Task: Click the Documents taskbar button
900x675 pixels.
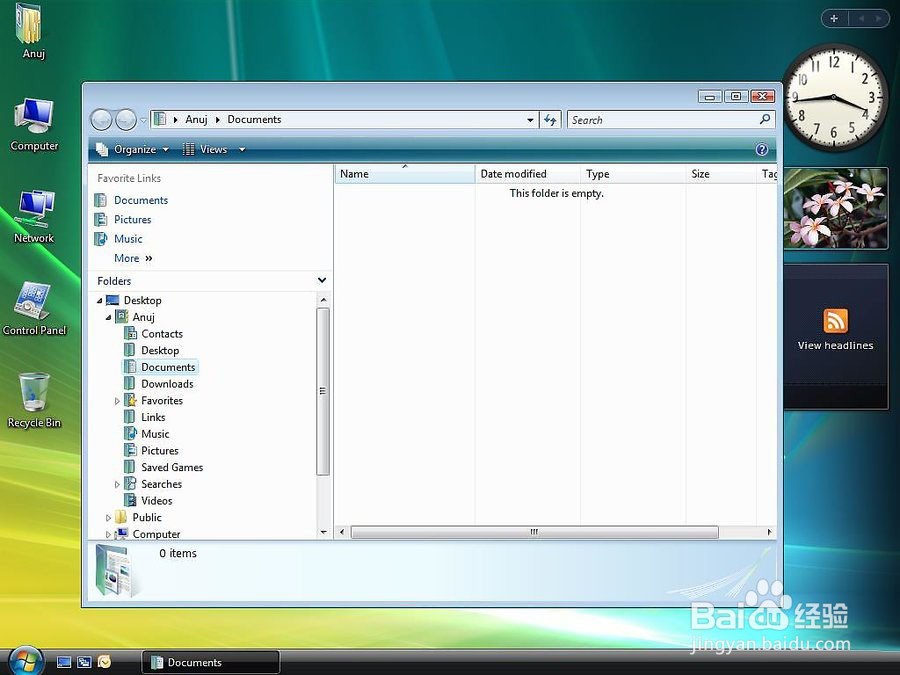Action: coord(210,662)
